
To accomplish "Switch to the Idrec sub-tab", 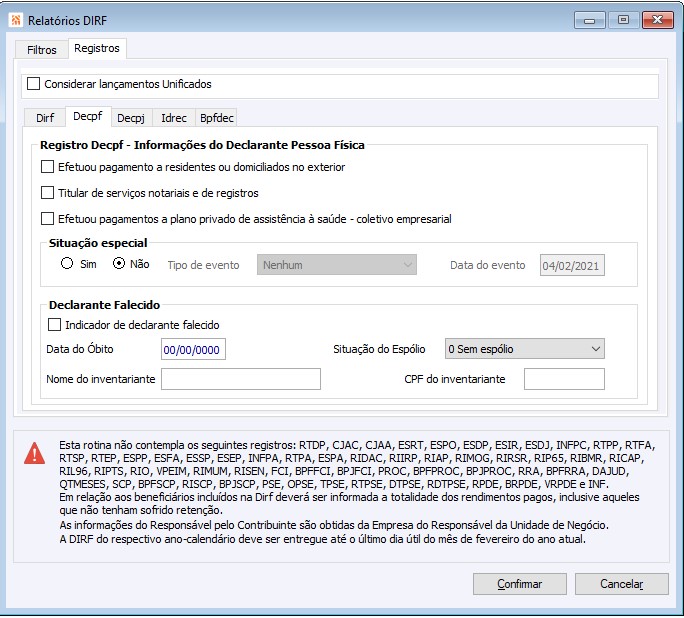I will point(174,118).
